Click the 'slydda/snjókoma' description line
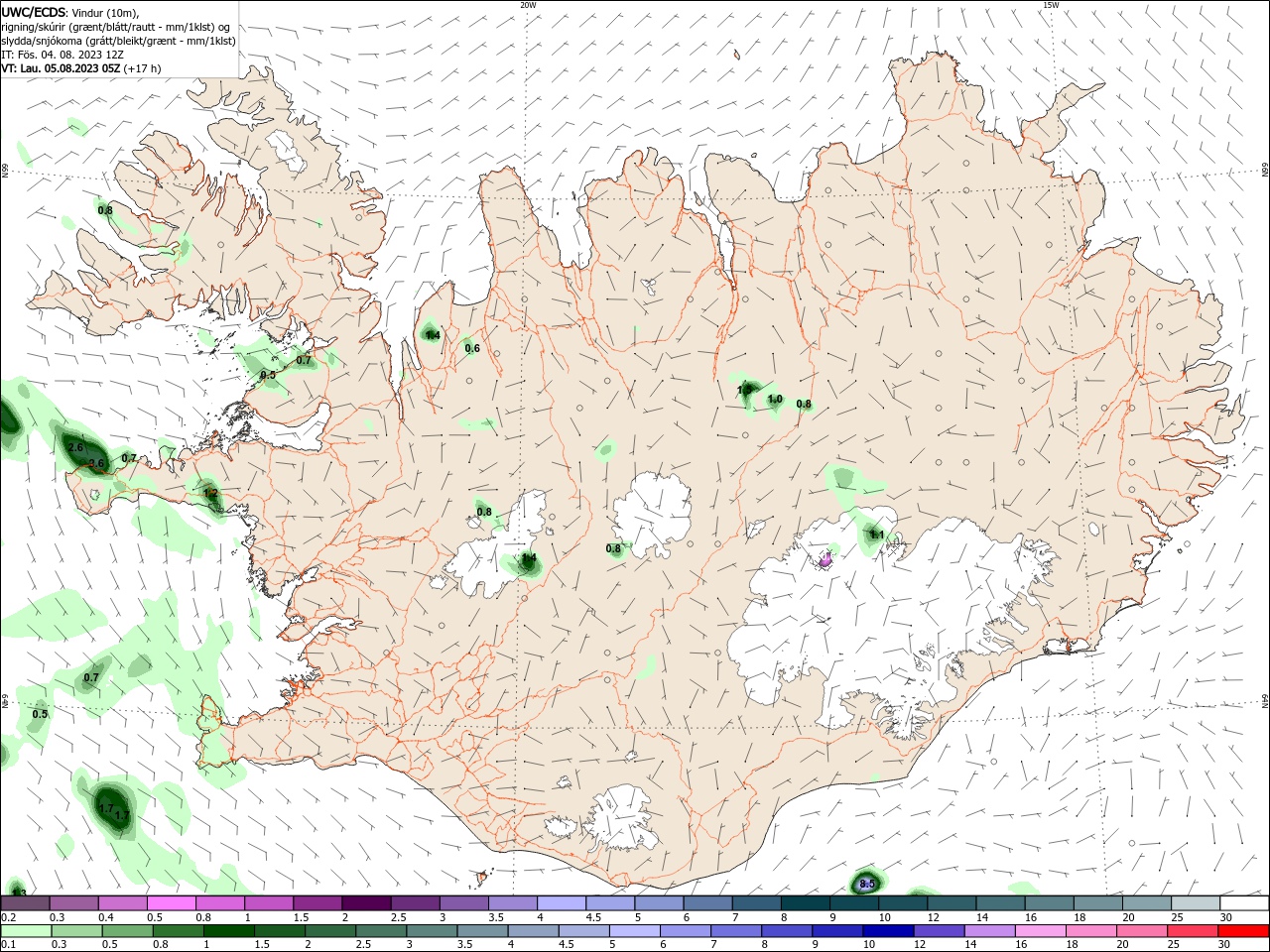Viewport: 1270px width, 952px height. tap(118, 41)
